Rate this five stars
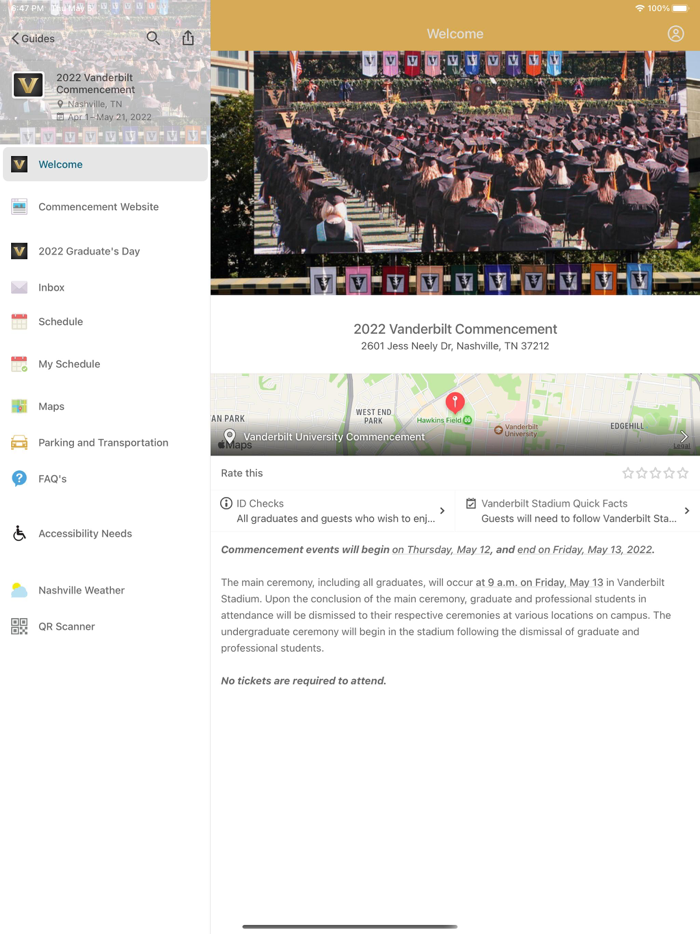The width and height of the screenshot is (700, 934). click(683, 473)
